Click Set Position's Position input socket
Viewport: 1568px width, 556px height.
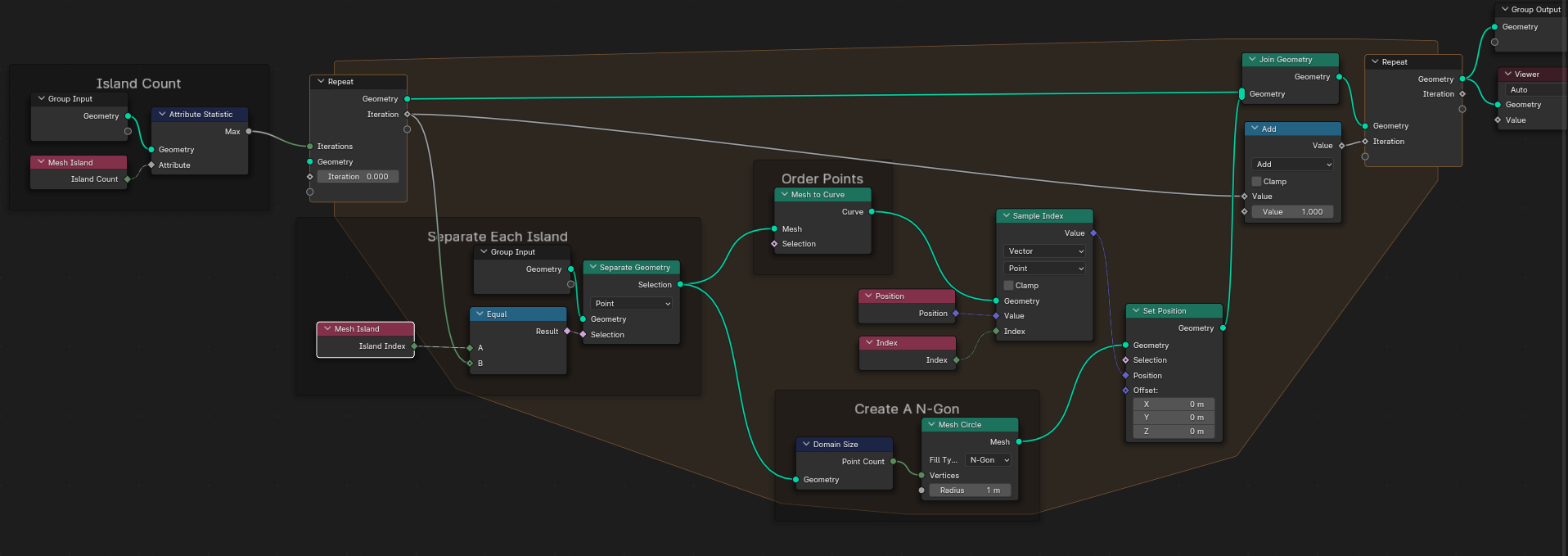coord(1125,375)
